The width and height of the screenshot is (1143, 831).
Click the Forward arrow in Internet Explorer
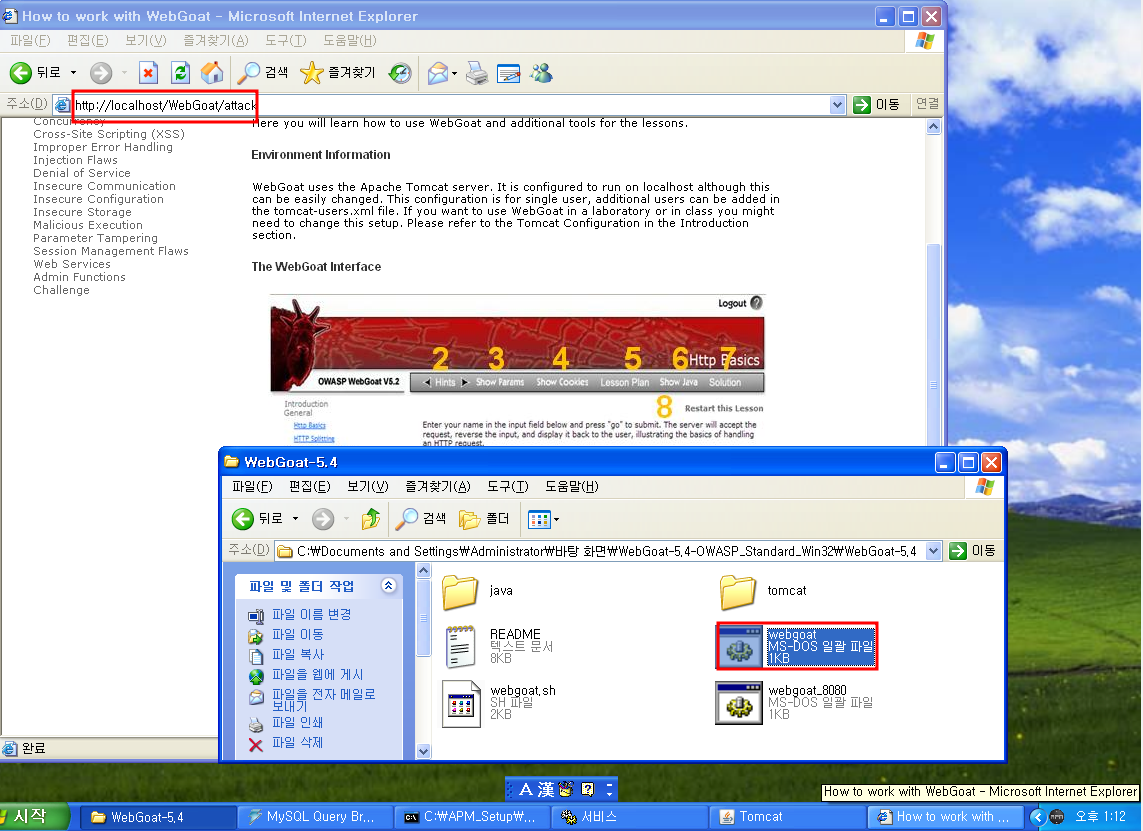point(101,72)
